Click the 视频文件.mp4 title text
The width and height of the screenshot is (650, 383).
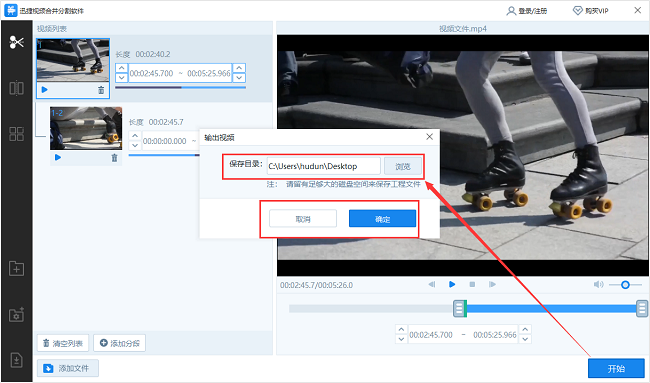[463, 29]
